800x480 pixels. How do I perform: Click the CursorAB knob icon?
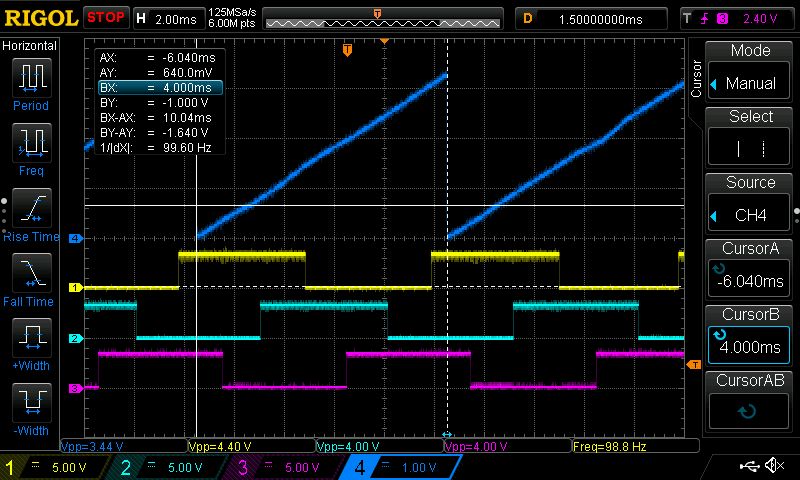(x=747, y=411)
